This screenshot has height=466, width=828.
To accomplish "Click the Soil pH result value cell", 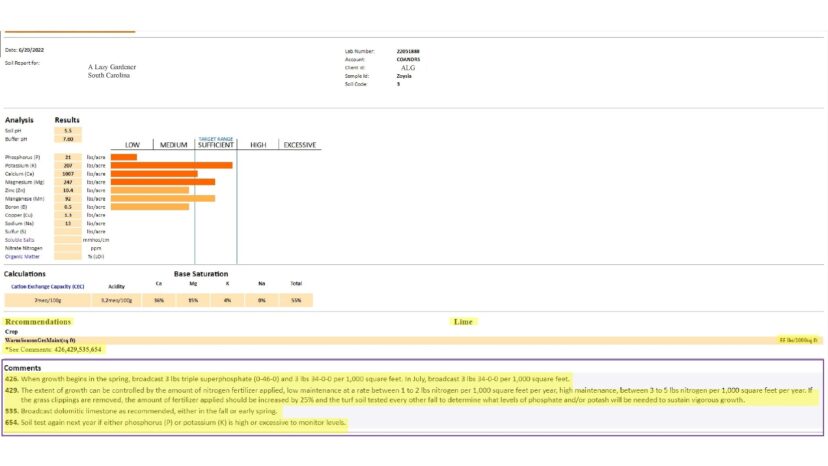I will tap(68, 131).
